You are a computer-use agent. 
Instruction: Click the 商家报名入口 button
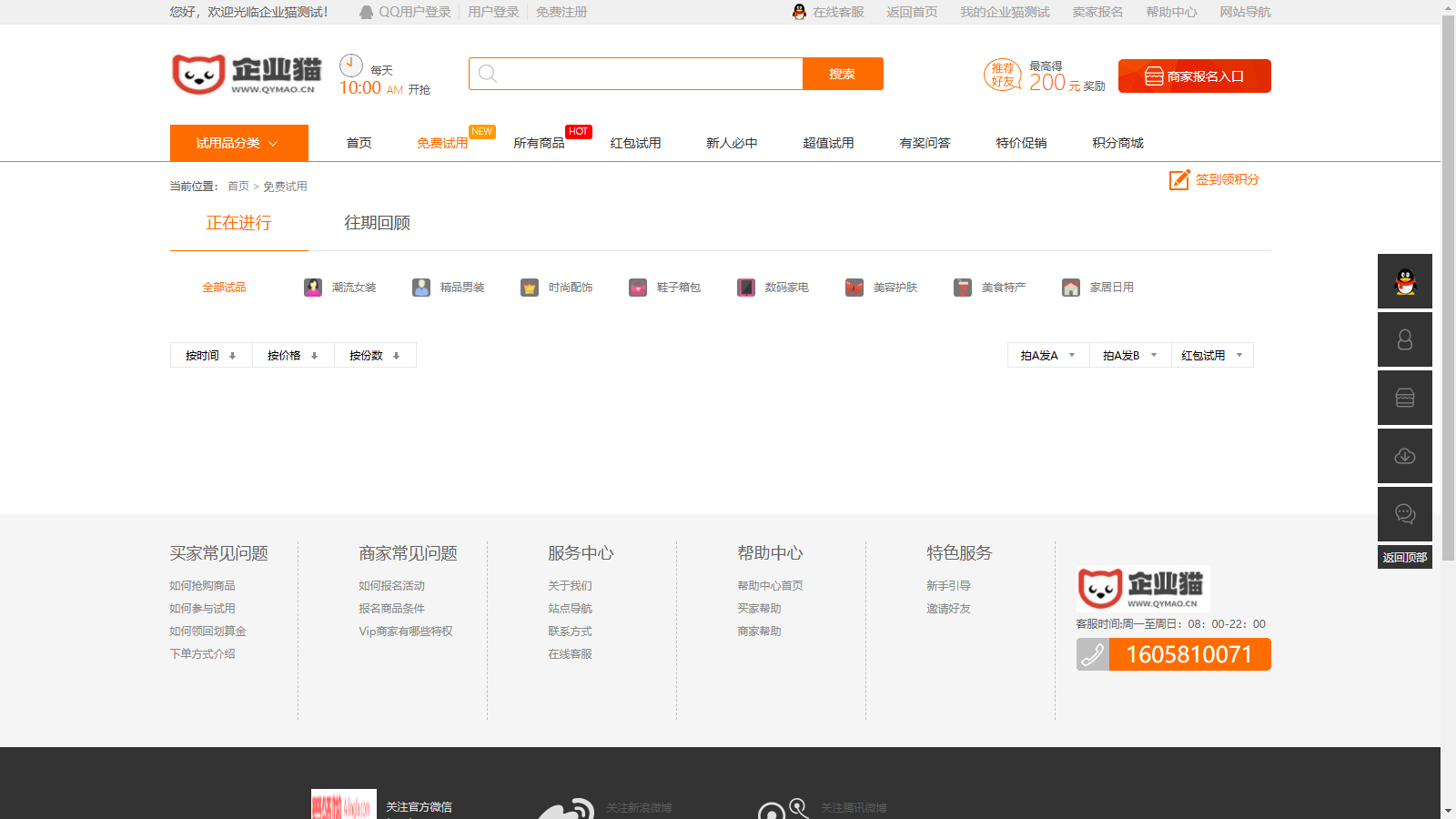(x=1194, y=76)
